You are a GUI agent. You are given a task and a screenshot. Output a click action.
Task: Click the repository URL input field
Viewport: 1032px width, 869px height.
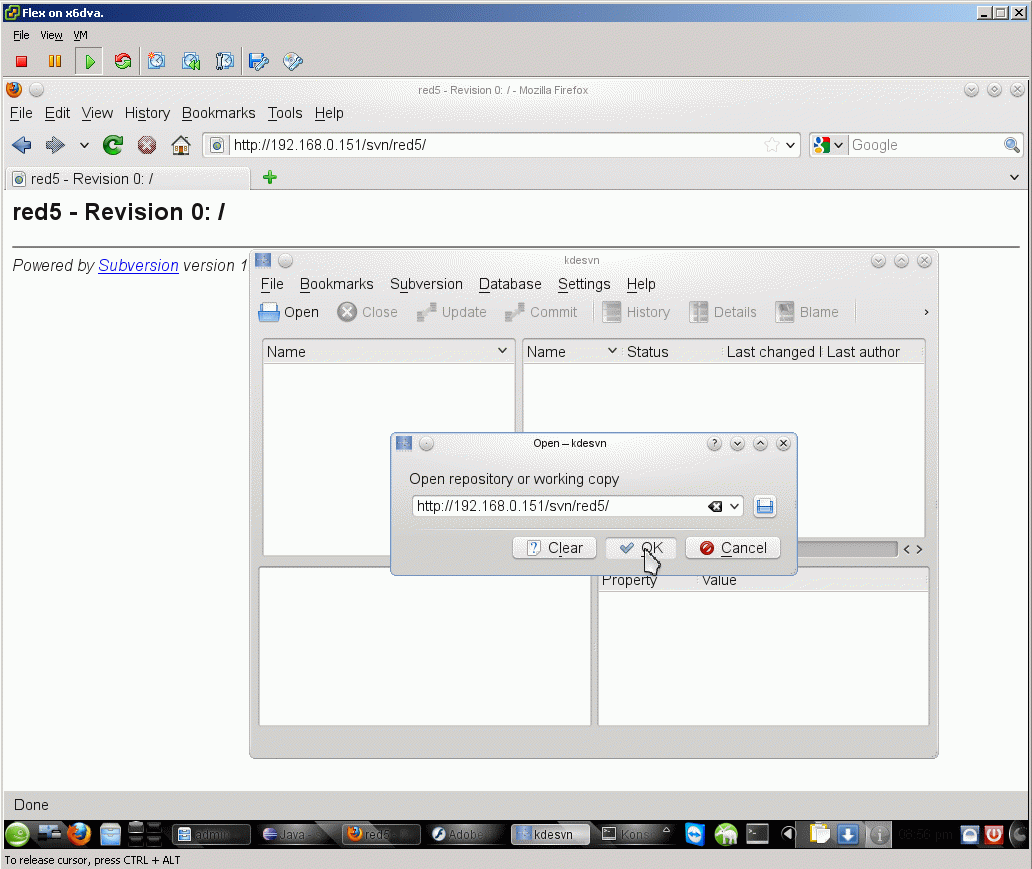tap(559, 506)
